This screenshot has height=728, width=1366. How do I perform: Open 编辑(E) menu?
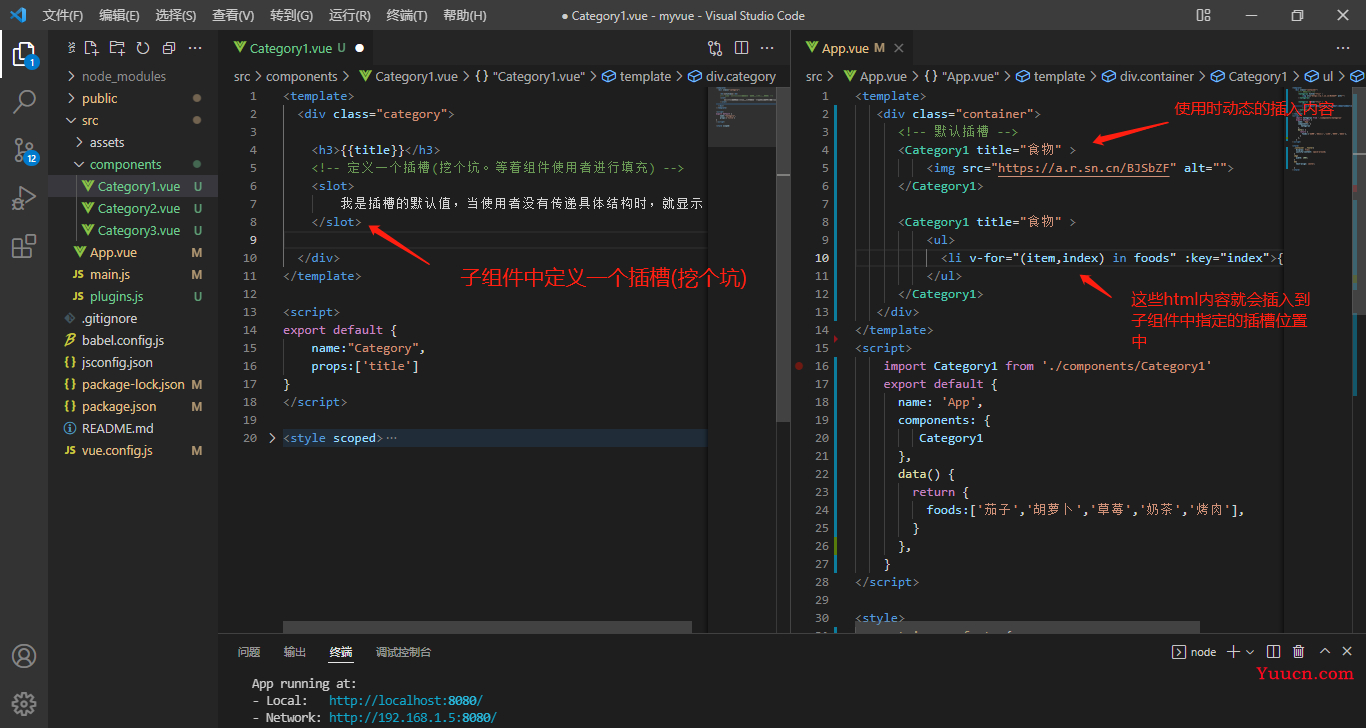120,15
